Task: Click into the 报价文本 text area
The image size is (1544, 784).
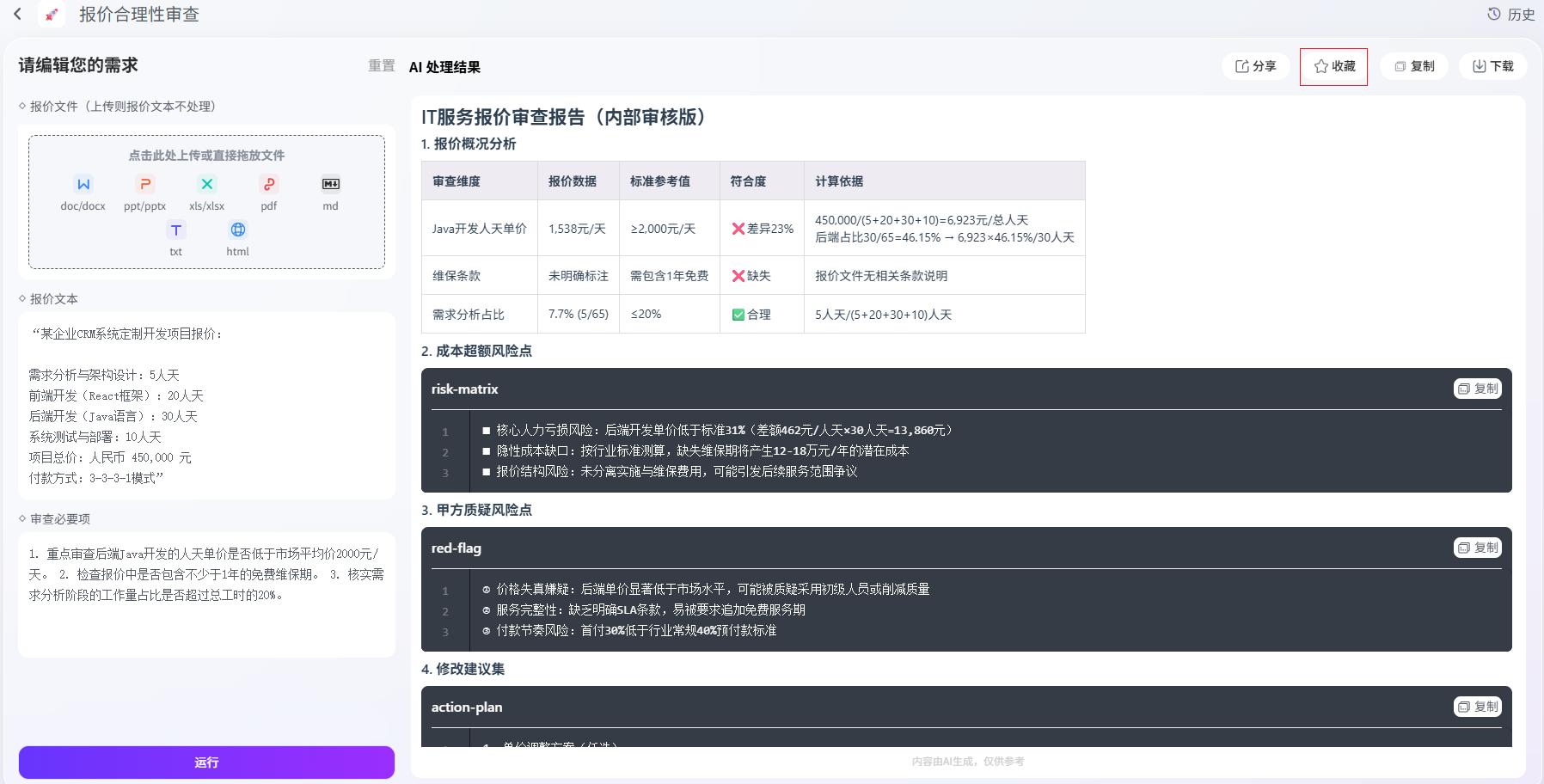Action: pos(206,406)
